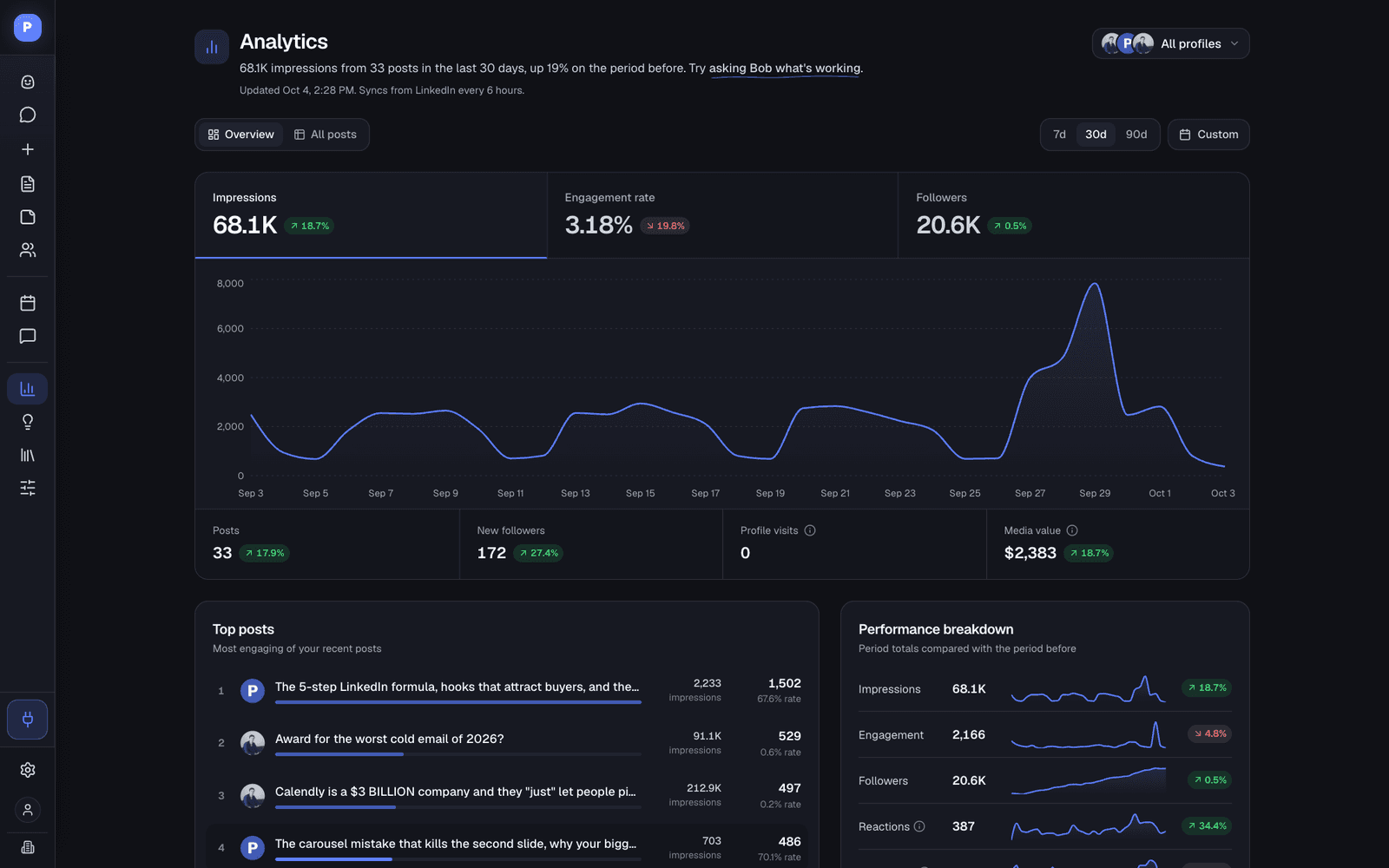Open the people sidebar icon
The width and height of the screenshot is (1389, 868).
28,250
